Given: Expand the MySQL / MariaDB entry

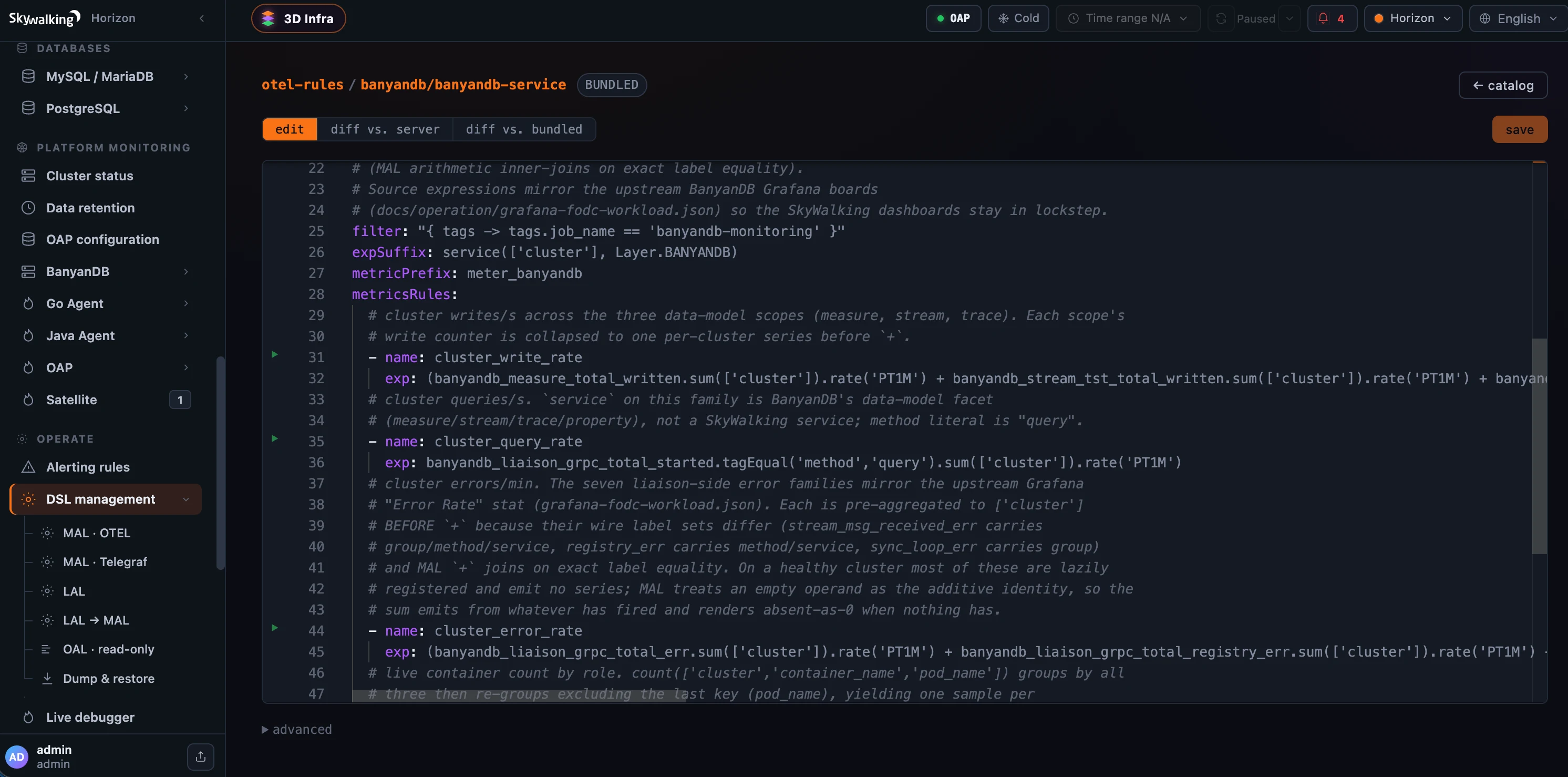Looking at the screenshot, I should tap(185, 76).
